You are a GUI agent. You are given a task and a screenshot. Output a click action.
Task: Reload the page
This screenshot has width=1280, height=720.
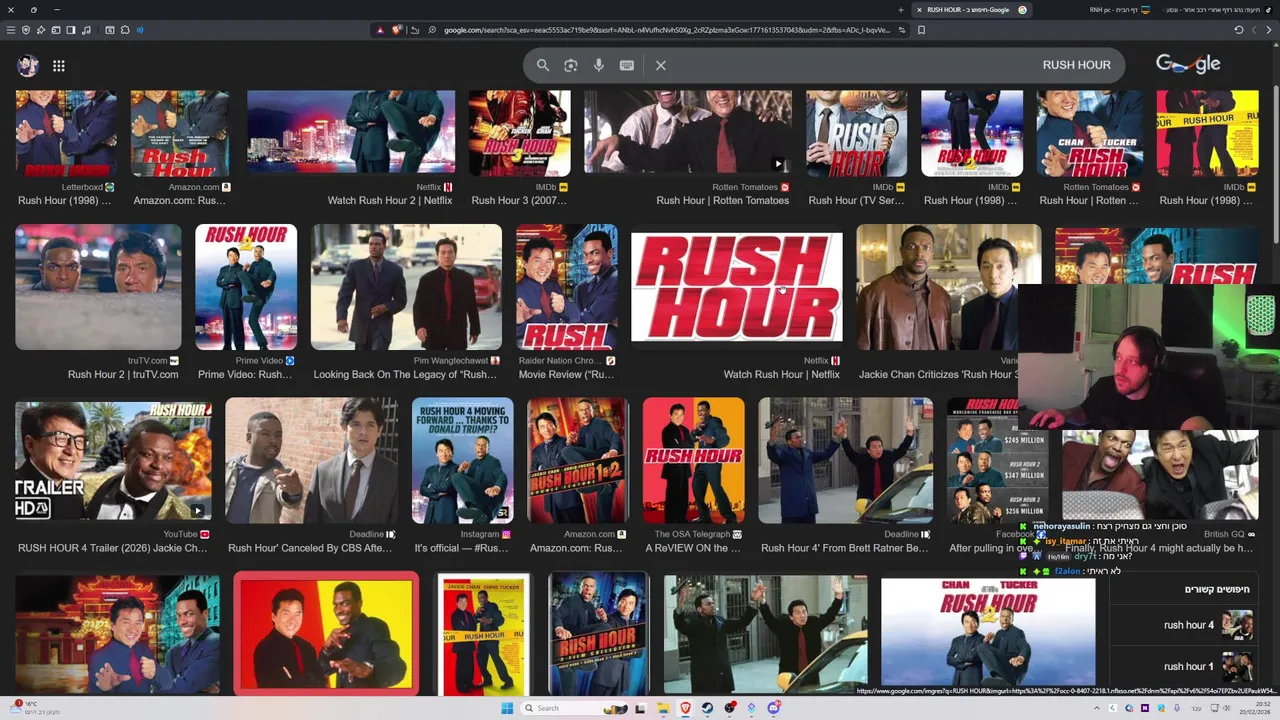coord(1239,30)
